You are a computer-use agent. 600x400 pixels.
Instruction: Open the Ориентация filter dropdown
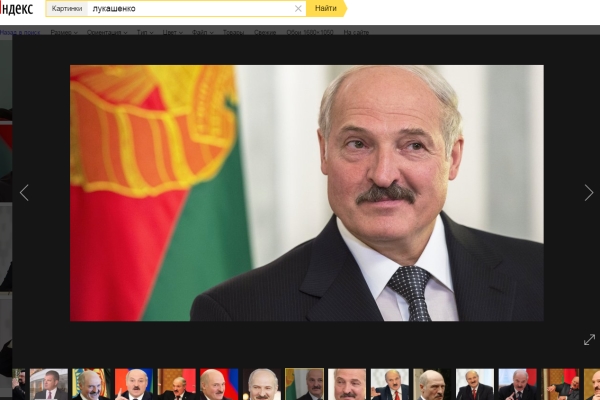tap(107, 32)
